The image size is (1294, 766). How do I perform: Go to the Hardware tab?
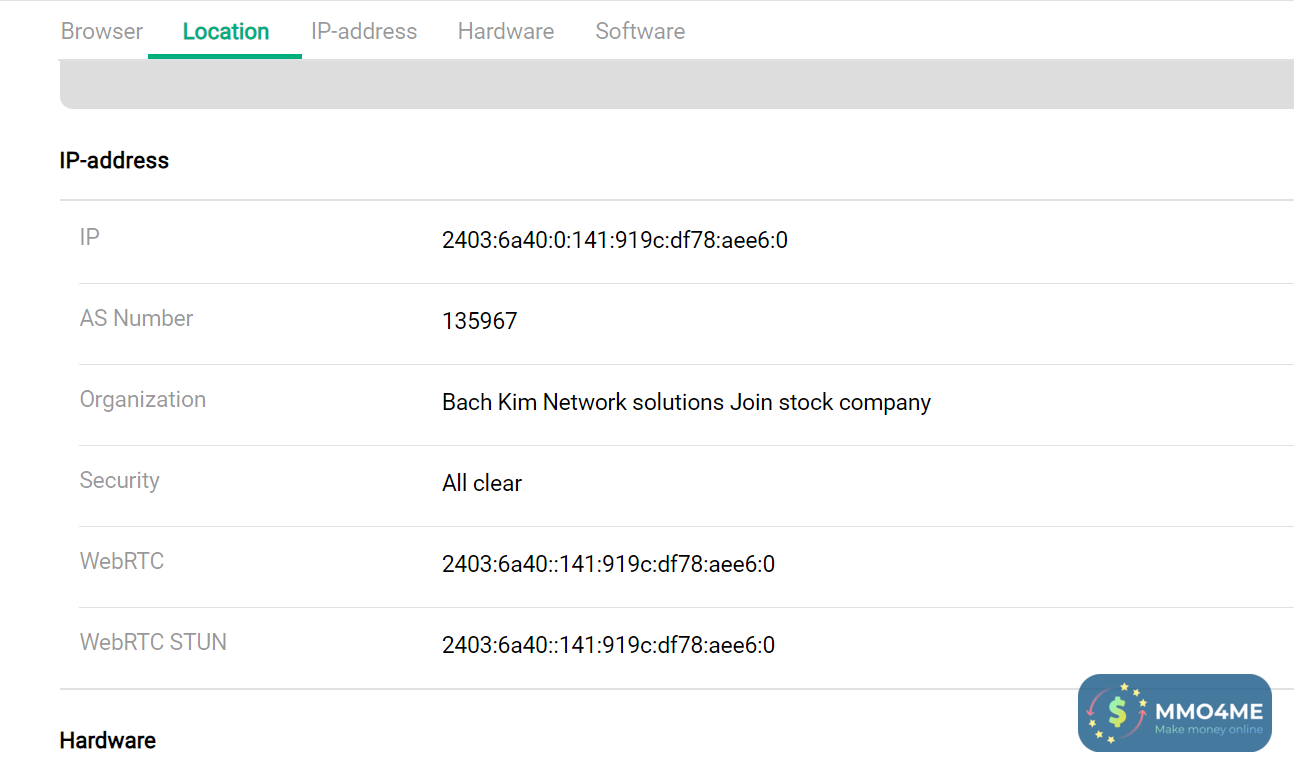505,31
